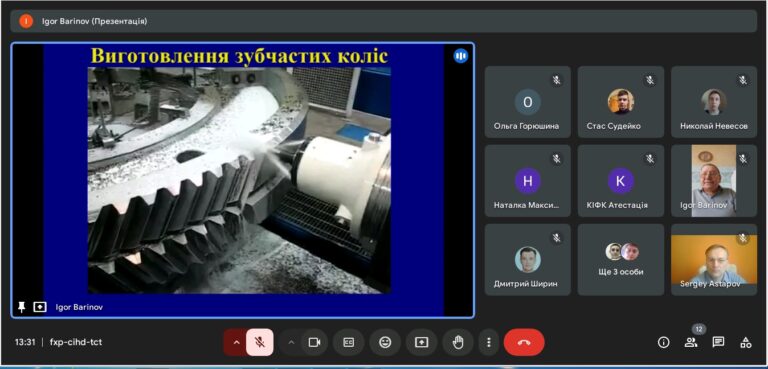Open the 'Ще 3 особи' tile

[621, 260]
